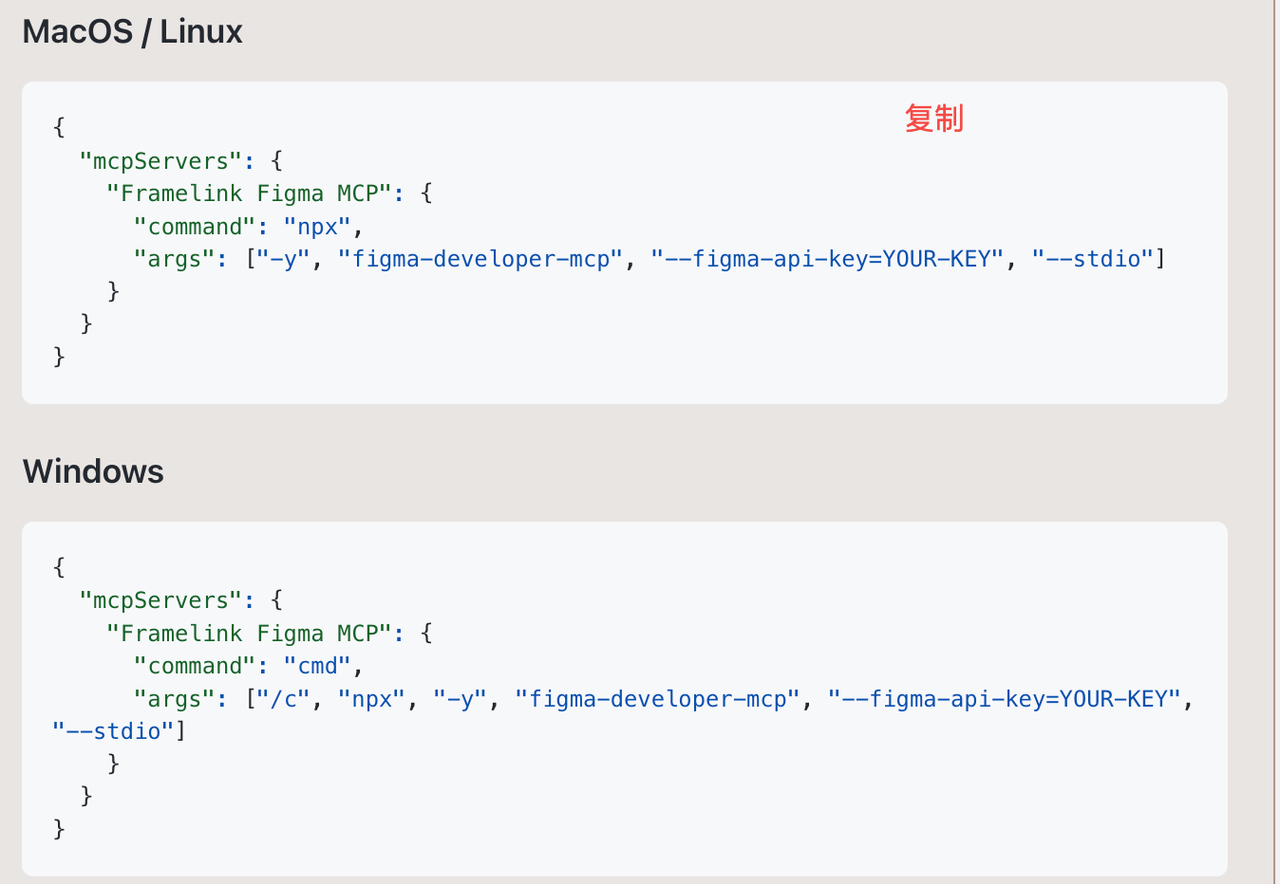Viewport: 1280px width, 884px height.
Task: Click the "args" key in MacOS block
Action: pos(174,259)
